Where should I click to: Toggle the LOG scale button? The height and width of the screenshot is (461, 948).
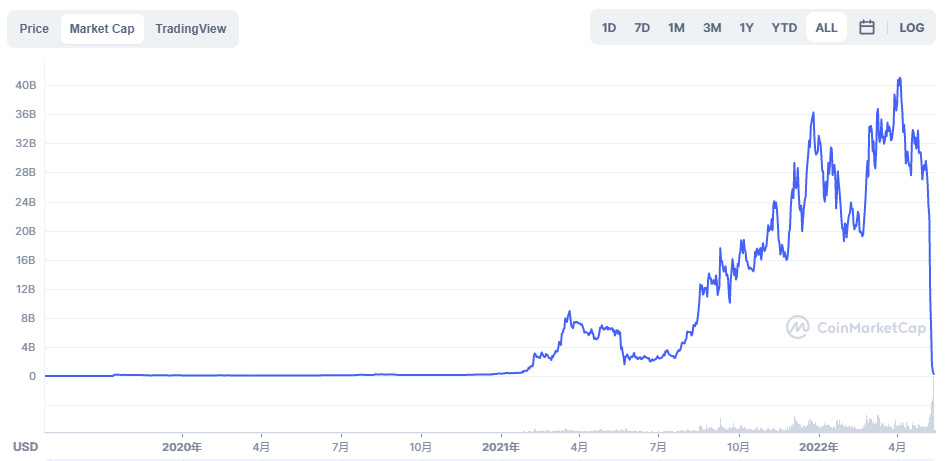(911, 28)
